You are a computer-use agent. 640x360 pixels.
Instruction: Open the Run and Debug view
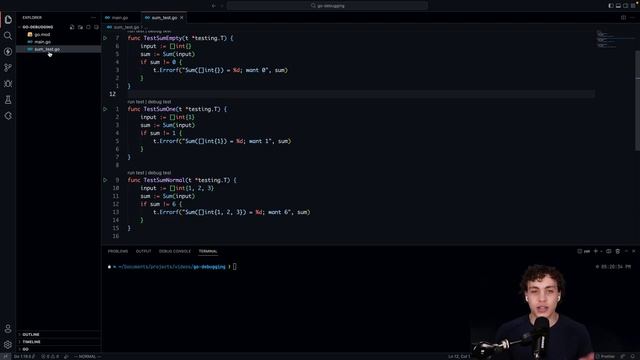pos(8,84)
